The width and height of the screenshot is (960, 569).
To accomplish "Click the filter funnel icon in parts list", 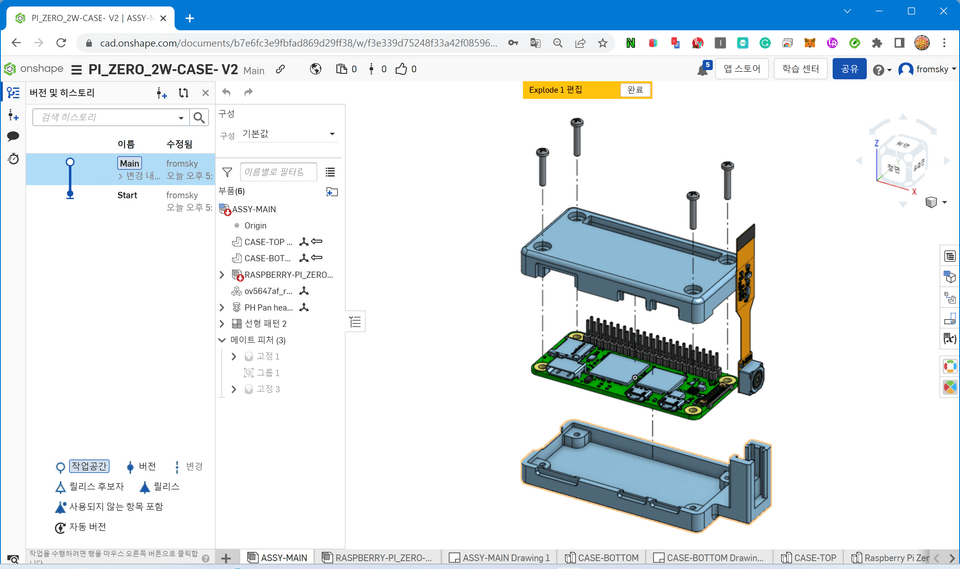I will point(227,173).
